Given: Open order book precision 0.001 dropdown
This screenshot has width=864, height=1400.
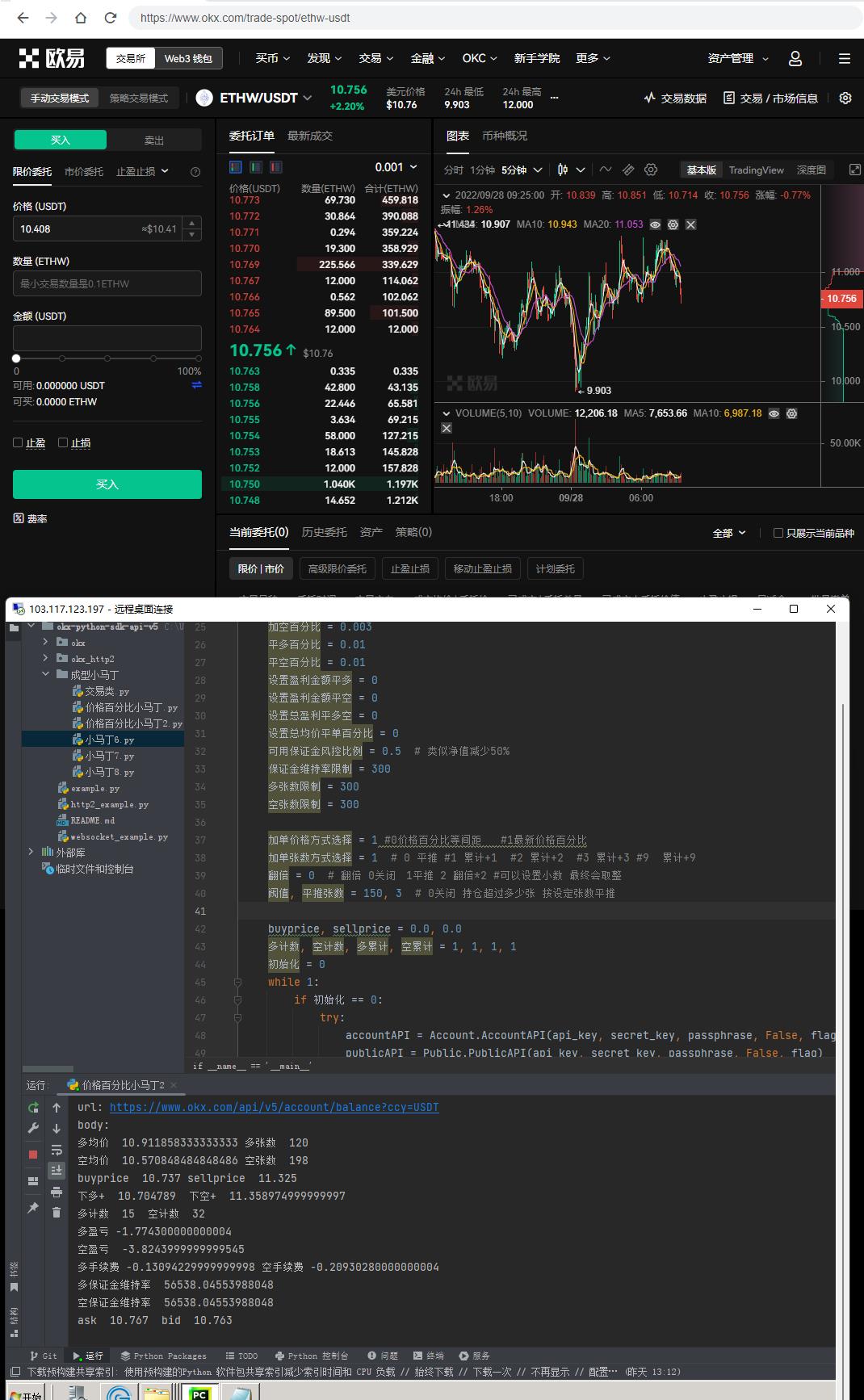Looking at the screenshot, I should [x=396, y=167].
